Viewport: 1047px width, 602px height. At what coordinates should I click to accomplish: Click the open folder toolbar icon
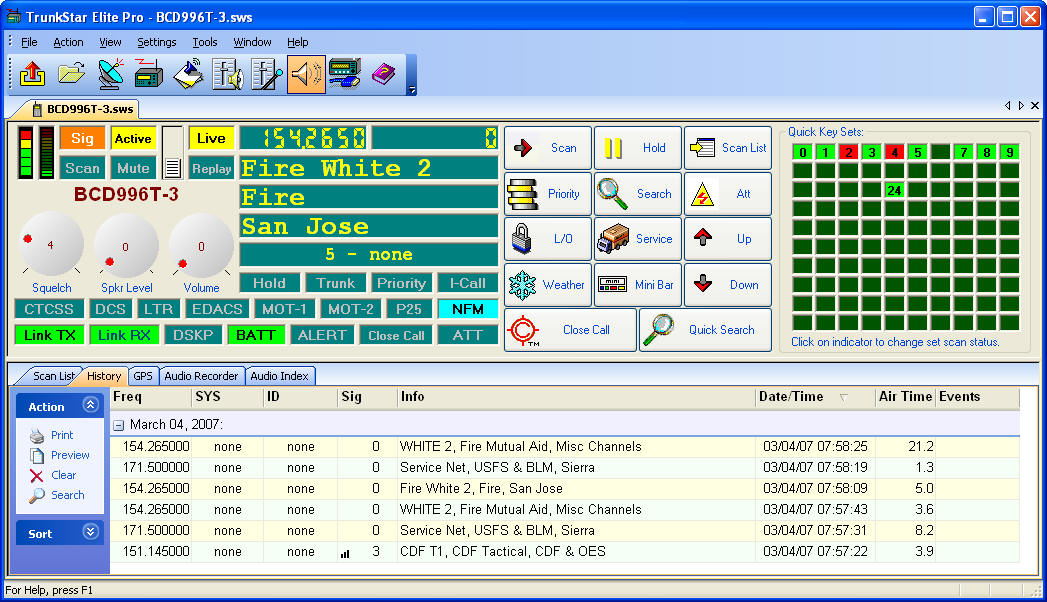tap(71, 74)
